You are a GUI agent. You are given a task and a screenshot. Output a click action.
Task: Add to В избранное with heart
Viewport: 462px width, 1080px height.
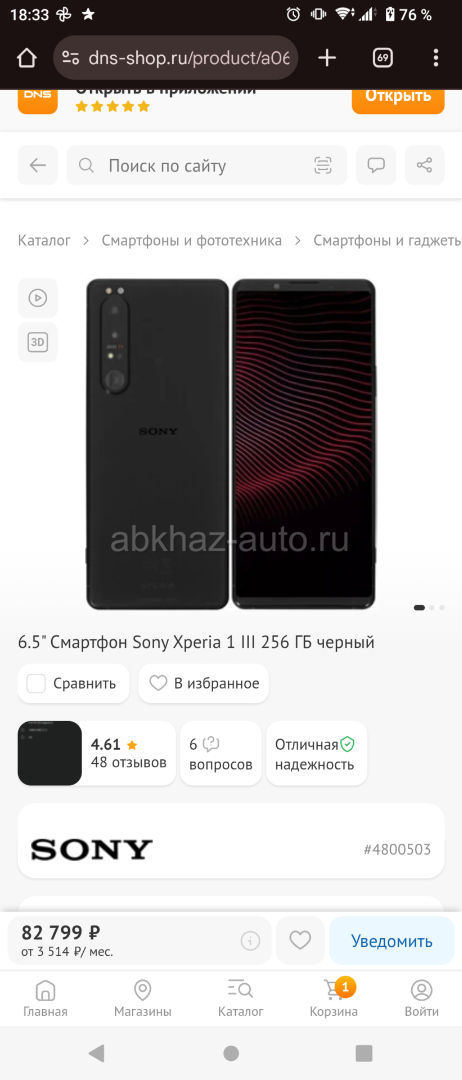point(204,684)
